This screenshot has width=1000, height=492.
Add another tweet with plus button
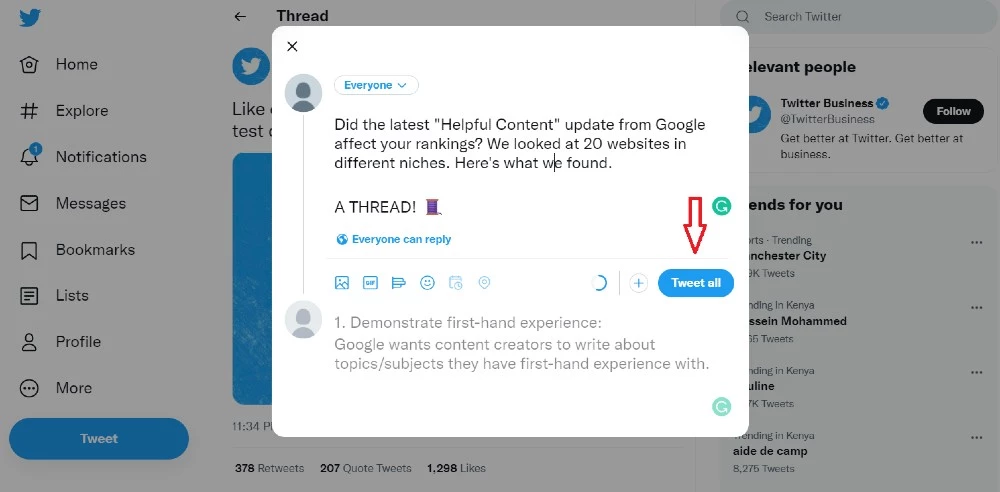[639, 283]
